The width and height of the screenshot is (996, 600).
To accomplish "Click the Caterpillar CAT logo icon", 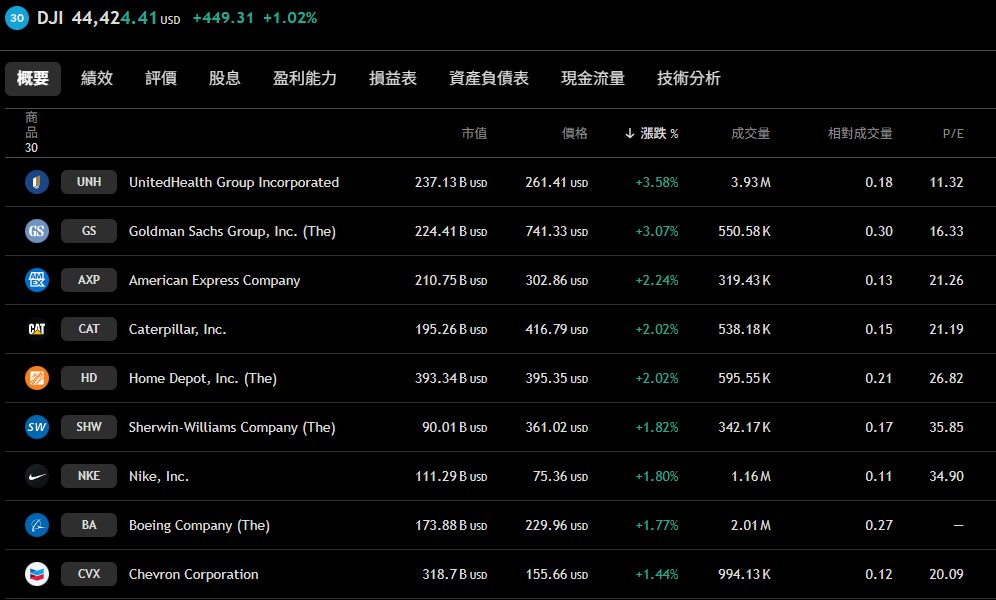I will (x=37, y=329).
